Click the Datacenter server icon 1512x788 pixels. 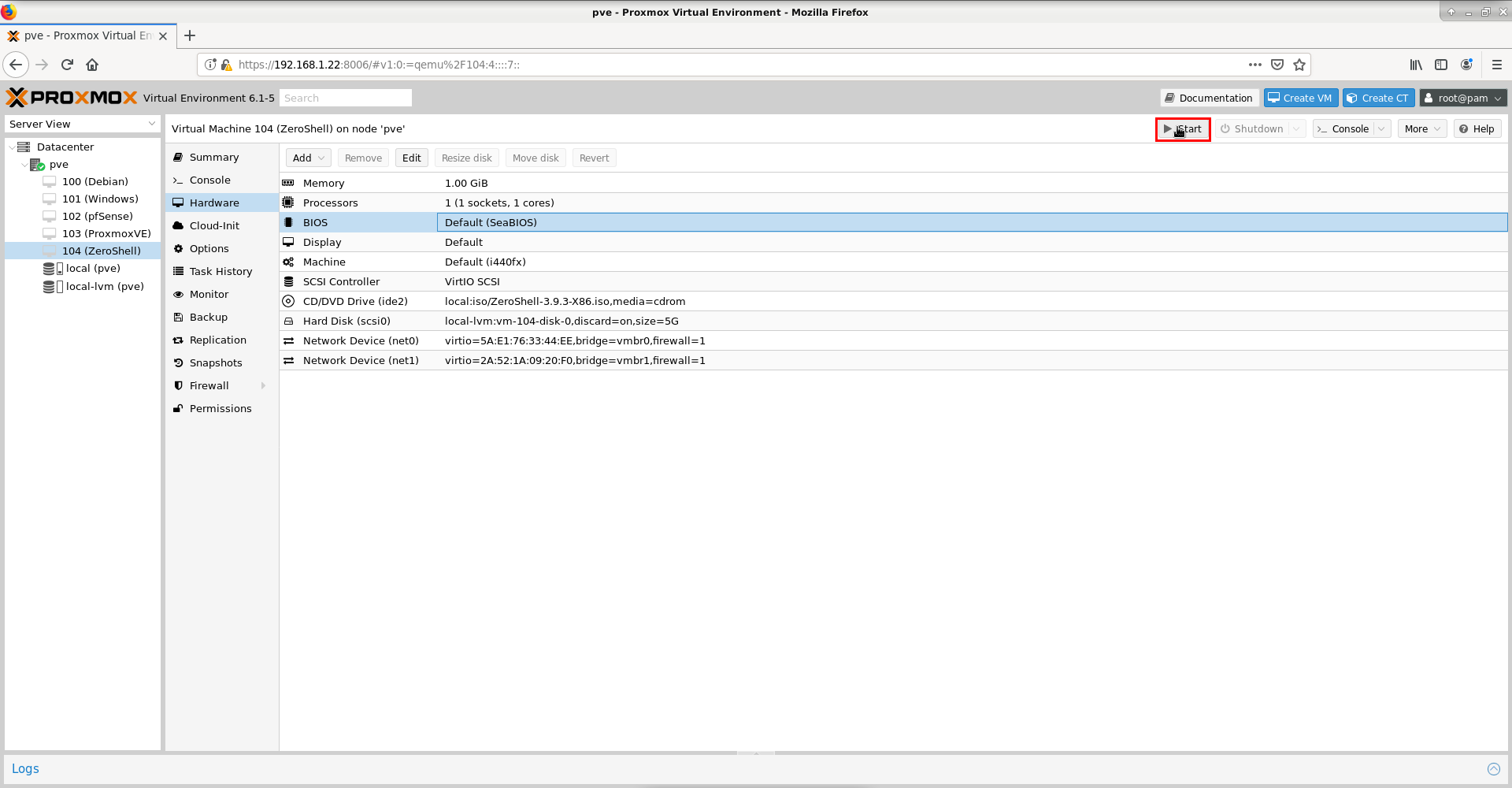(24, 147)
